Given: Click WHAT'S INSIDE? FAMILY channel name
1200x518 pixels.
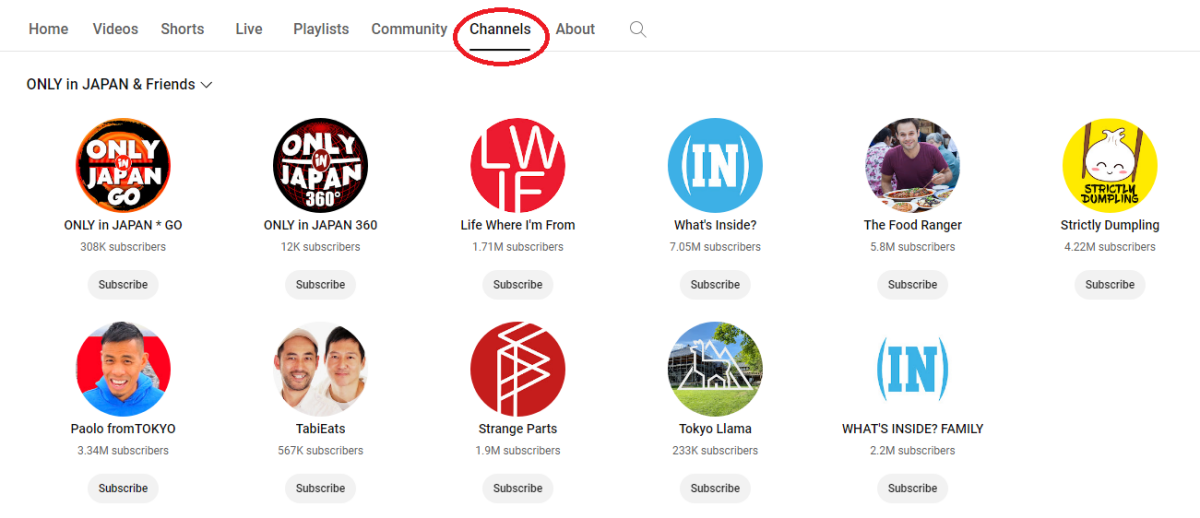Looking at the screenshot, I should (912, 429).
